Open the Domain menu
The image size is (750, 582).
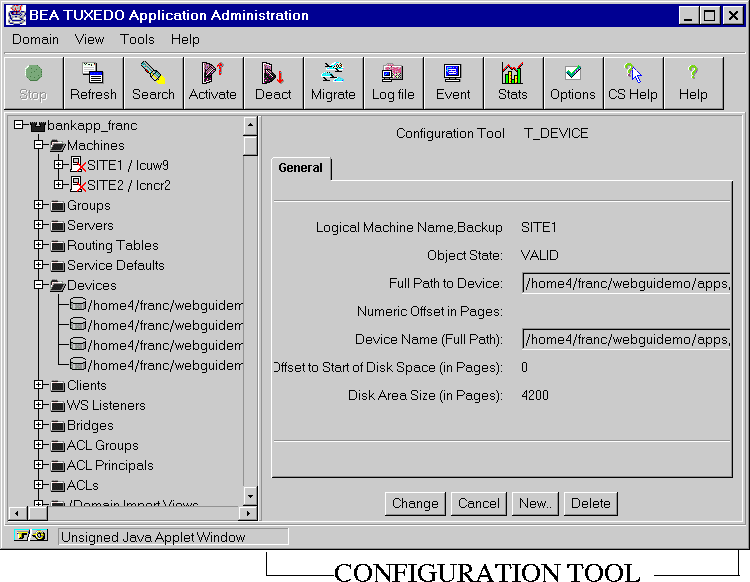[x=35, y=40]
